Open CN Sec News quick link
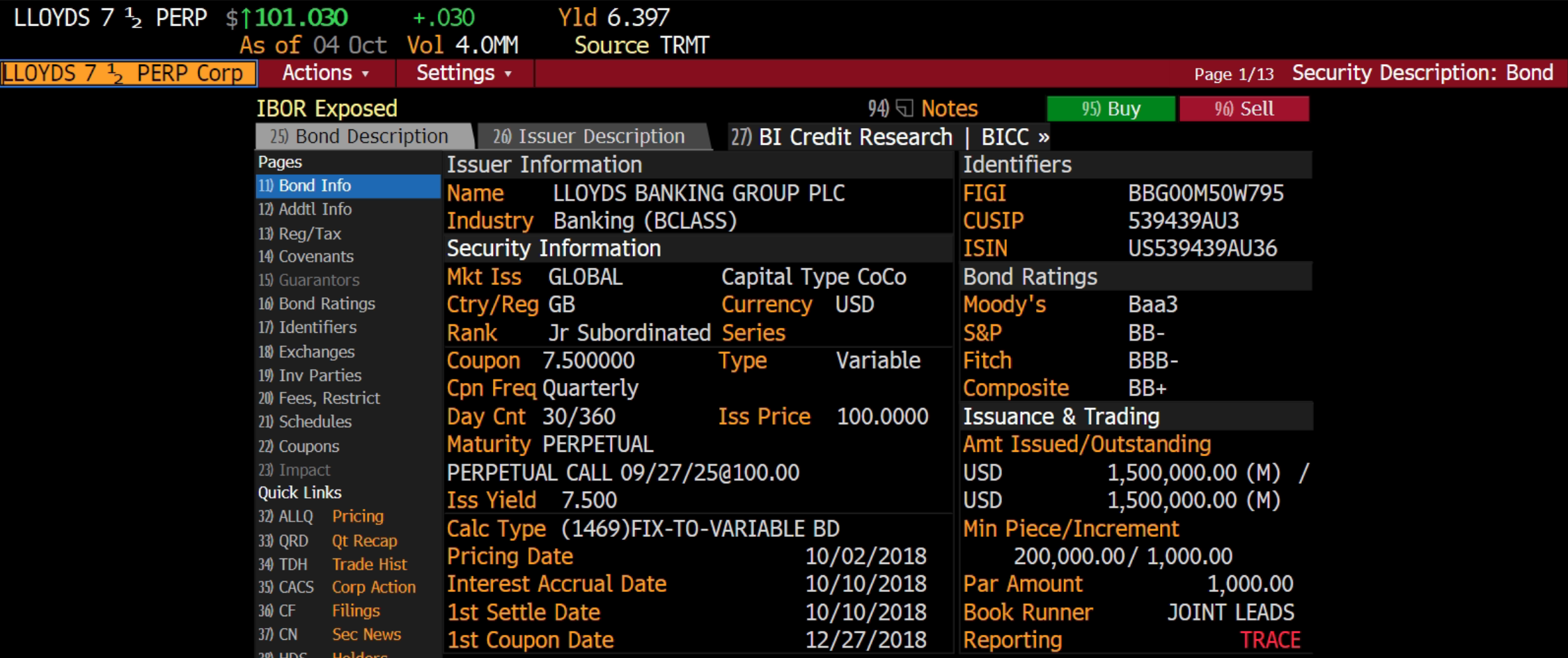Viewport: 1568px width, 658px height. (330, 635)
